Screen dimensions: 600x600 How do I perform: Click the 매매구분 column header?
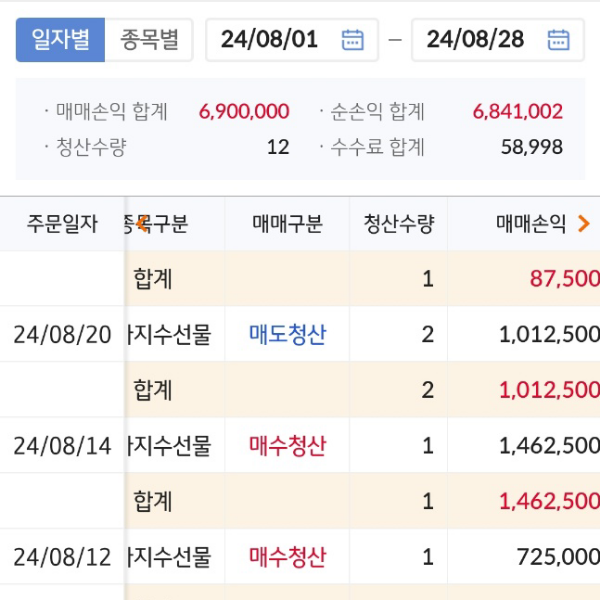click(287, 224)
